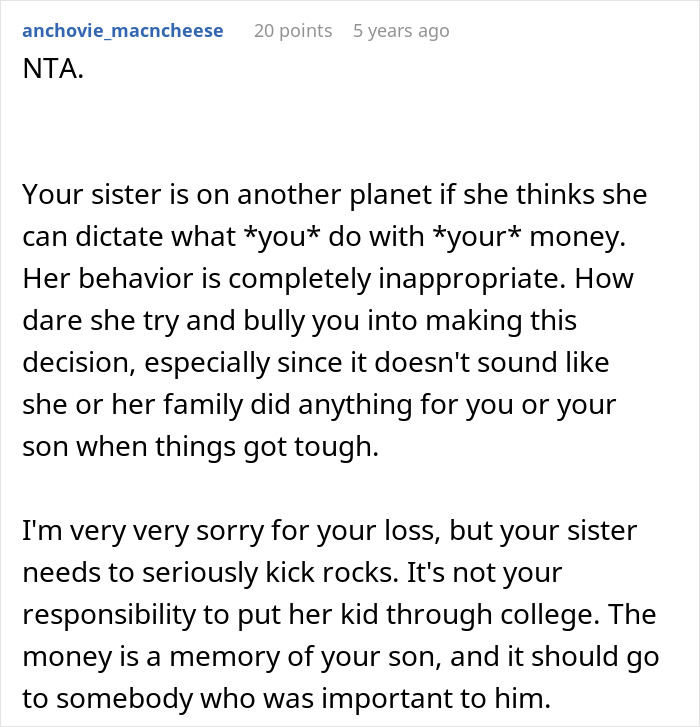Open anchovie_macncheese user profile

click(x=122, y=31)
